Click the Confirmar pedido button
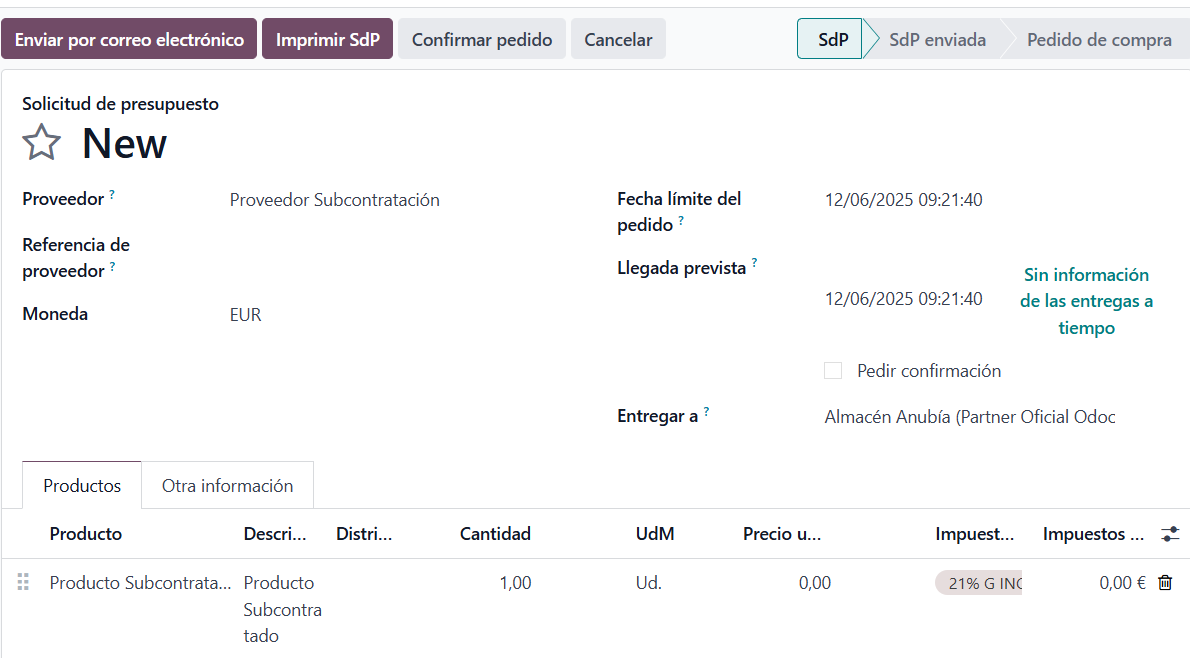 click(x=482, y=39)
